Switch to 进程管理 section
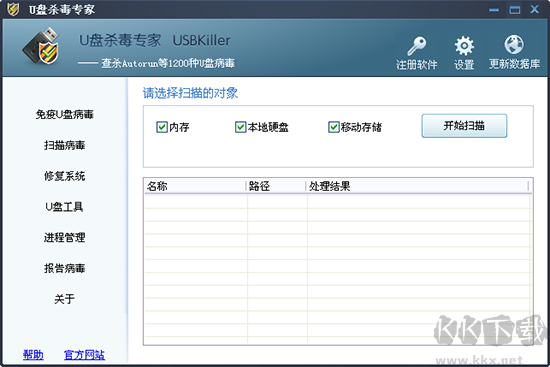Image resolution: width=550 pixels, height=367 pixels. tap(65, 238)
